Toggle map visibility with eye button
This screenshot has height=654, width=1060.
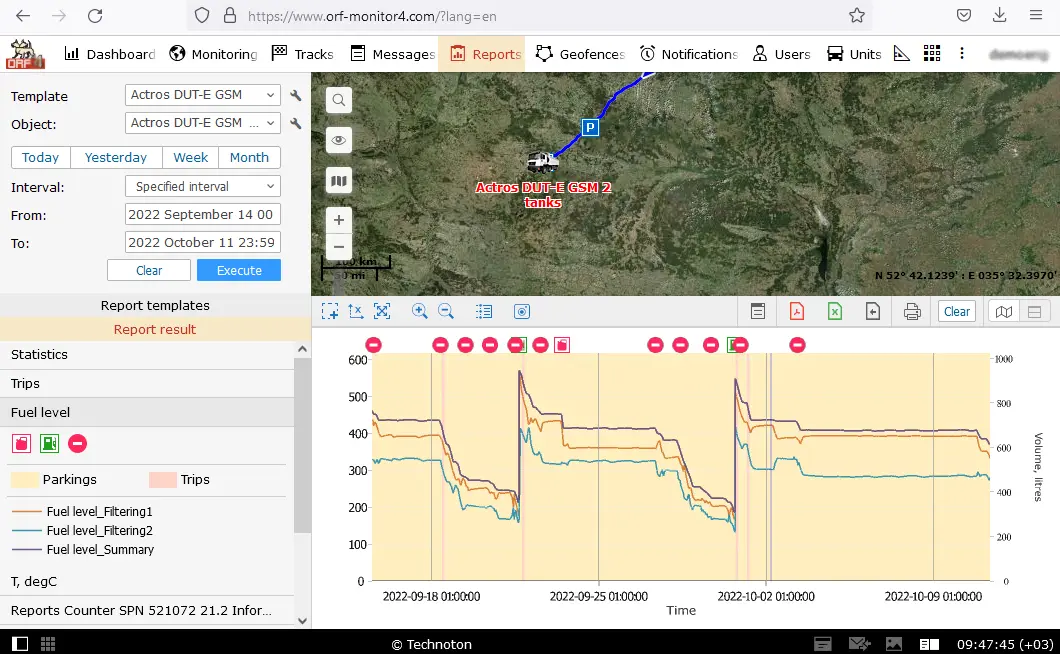(x=339, y=141)
